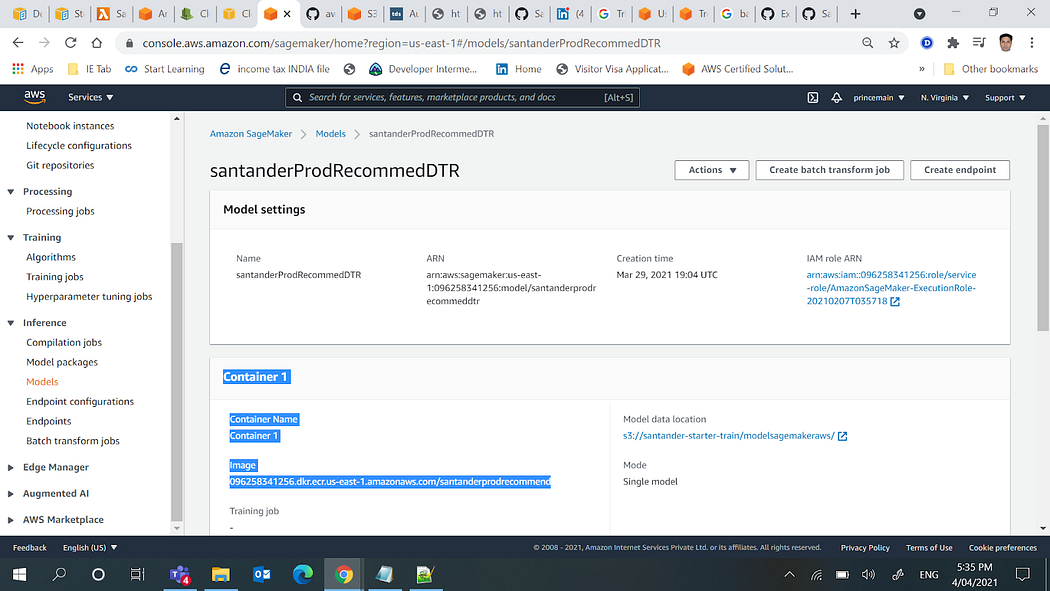
Task: Open Microsoft Edge from taskbar
Action: pyautogui.click(x=303, y=574)
